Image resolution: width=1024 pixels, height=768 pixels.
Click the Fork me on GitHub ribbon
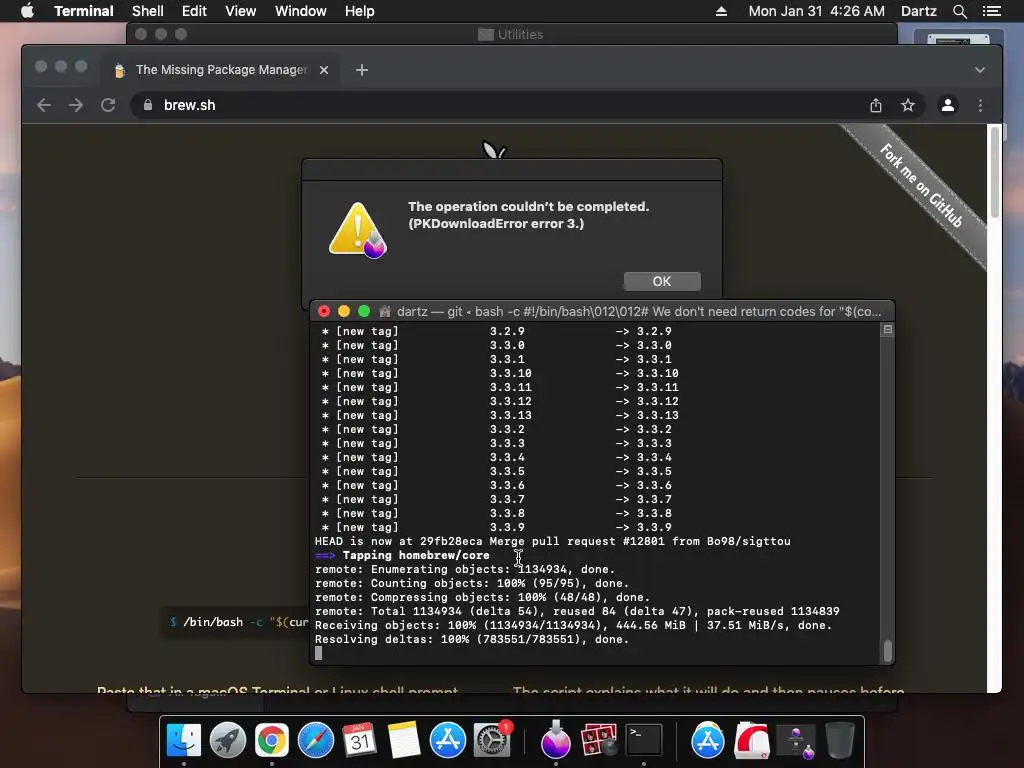(x=921, y=185)
